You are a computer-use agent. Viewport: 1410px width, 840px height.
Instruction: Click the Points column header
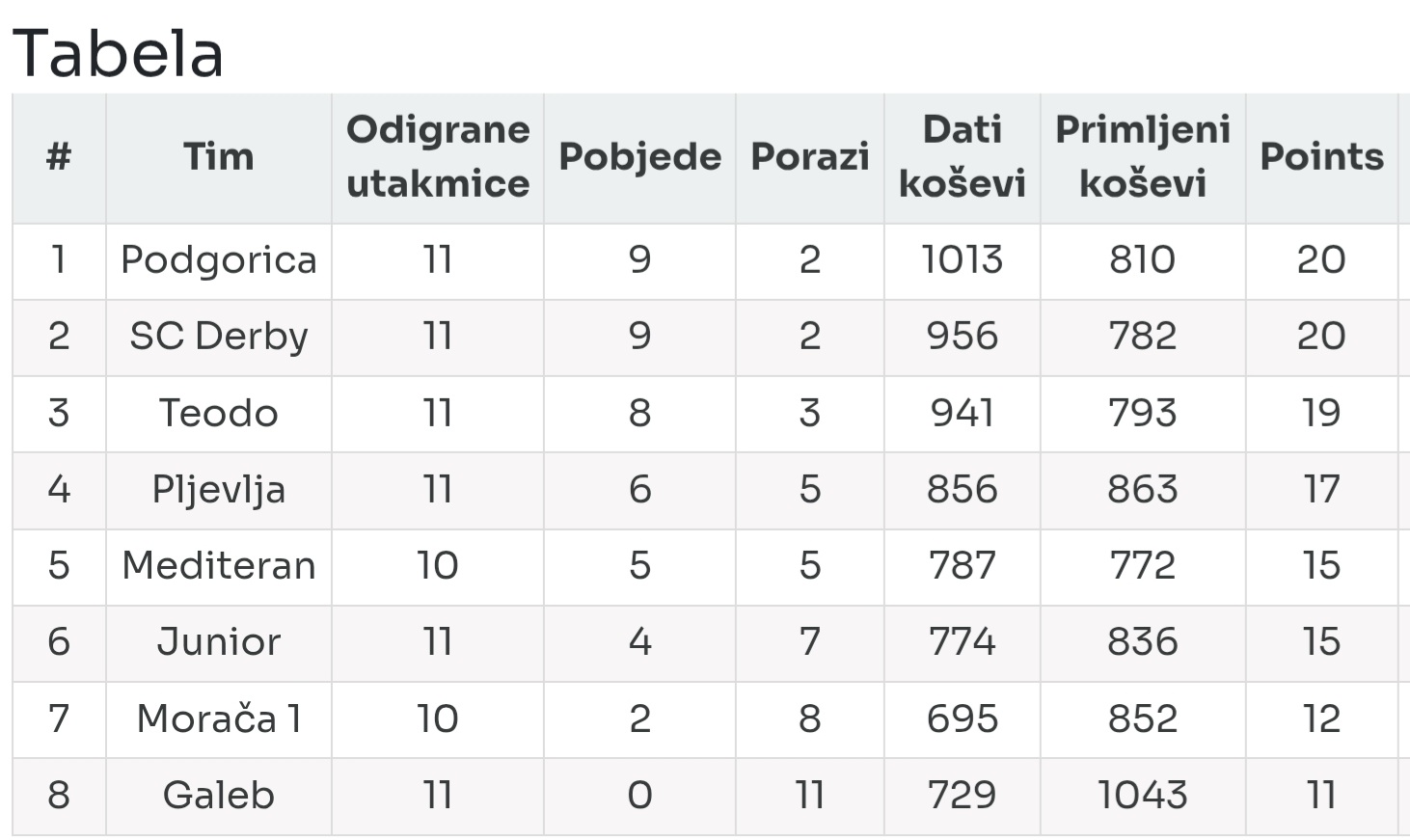[1321, 156]
